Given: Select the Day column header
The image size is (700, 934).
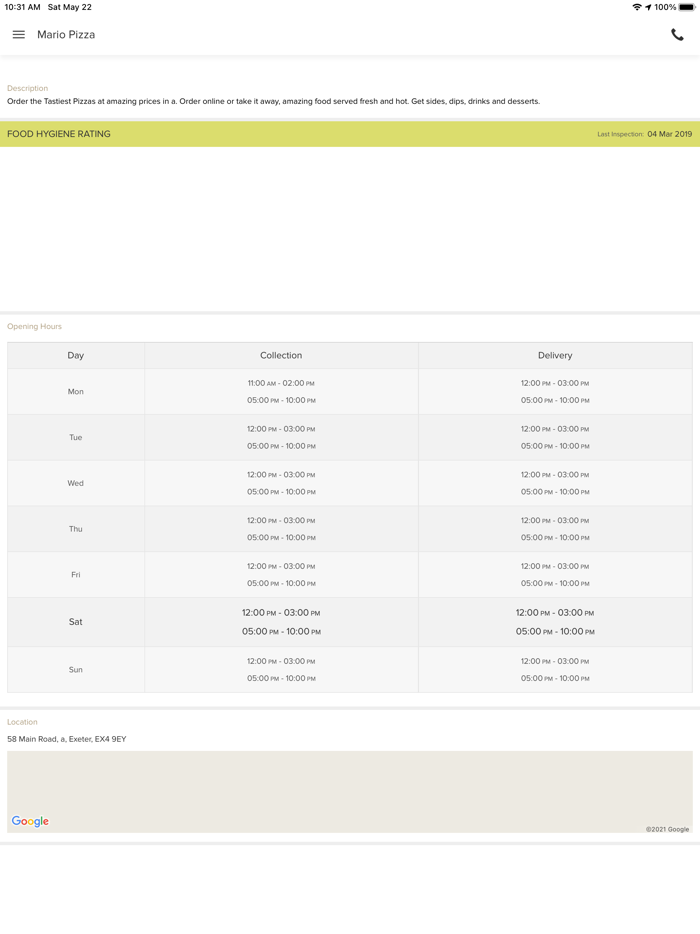Looking at the screenshot, I should click(76, 355).
